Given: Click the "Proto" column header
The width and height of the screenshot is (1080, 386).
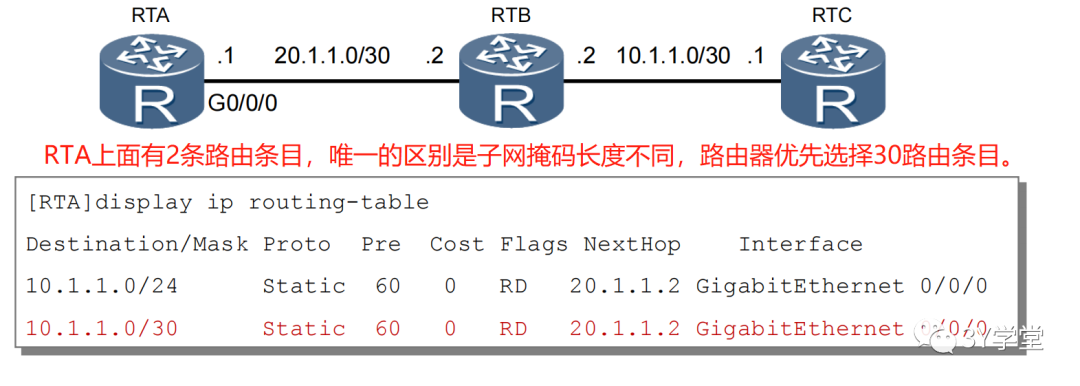Looking at the screenshot, I should click(x=297, y=244).
